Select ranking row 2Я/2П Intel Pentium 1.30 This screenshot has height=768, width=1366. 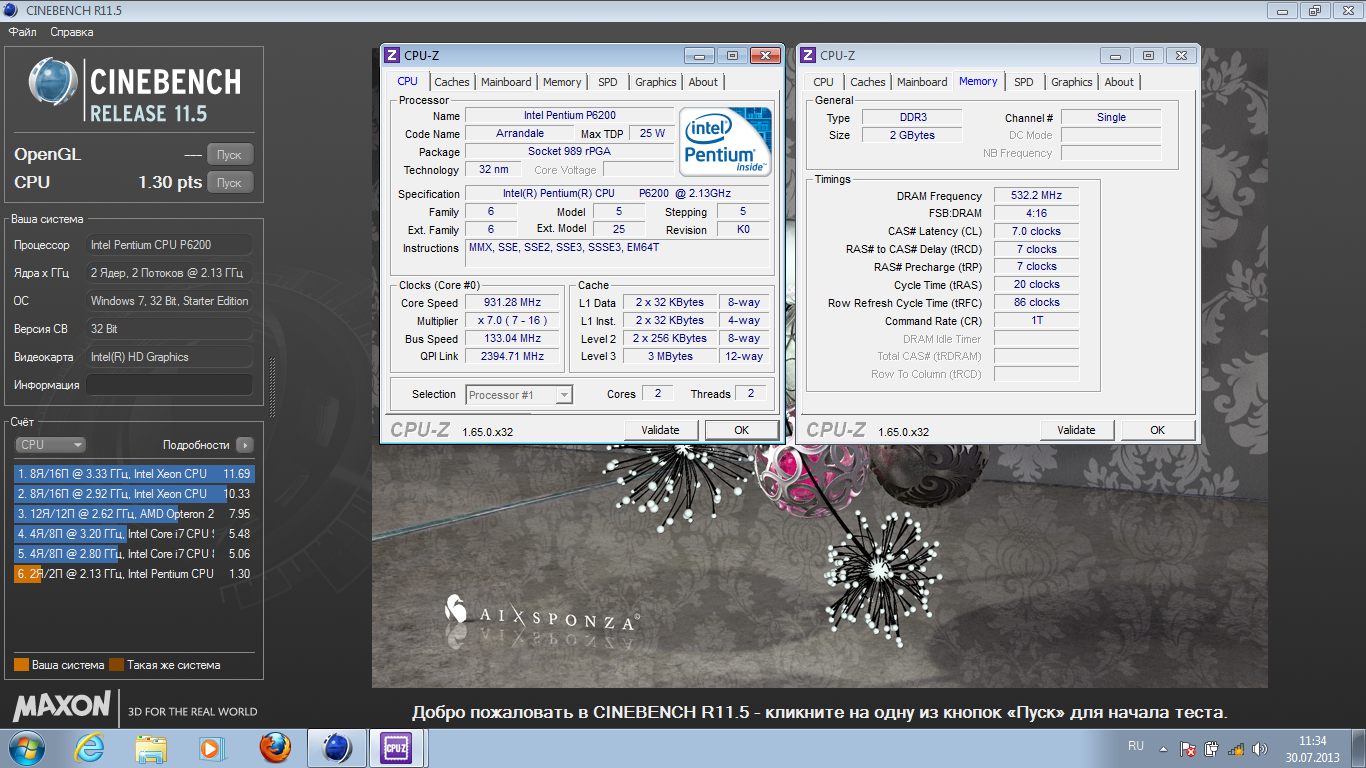pyautogui.click(x=134, y=574)
